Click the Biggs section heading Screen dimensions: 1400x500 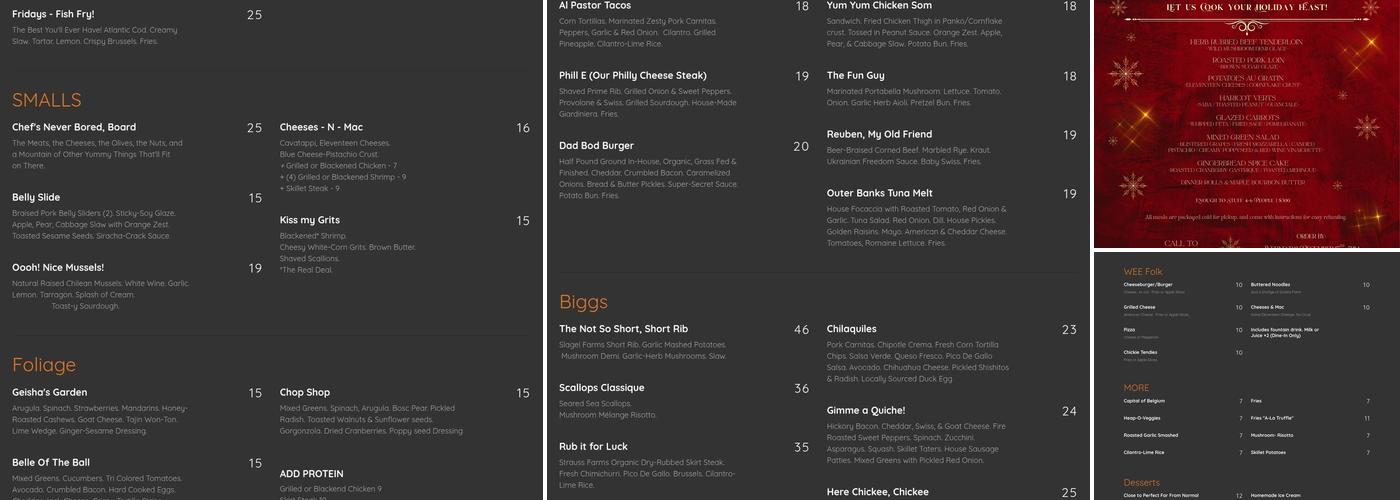click(583, 302)
